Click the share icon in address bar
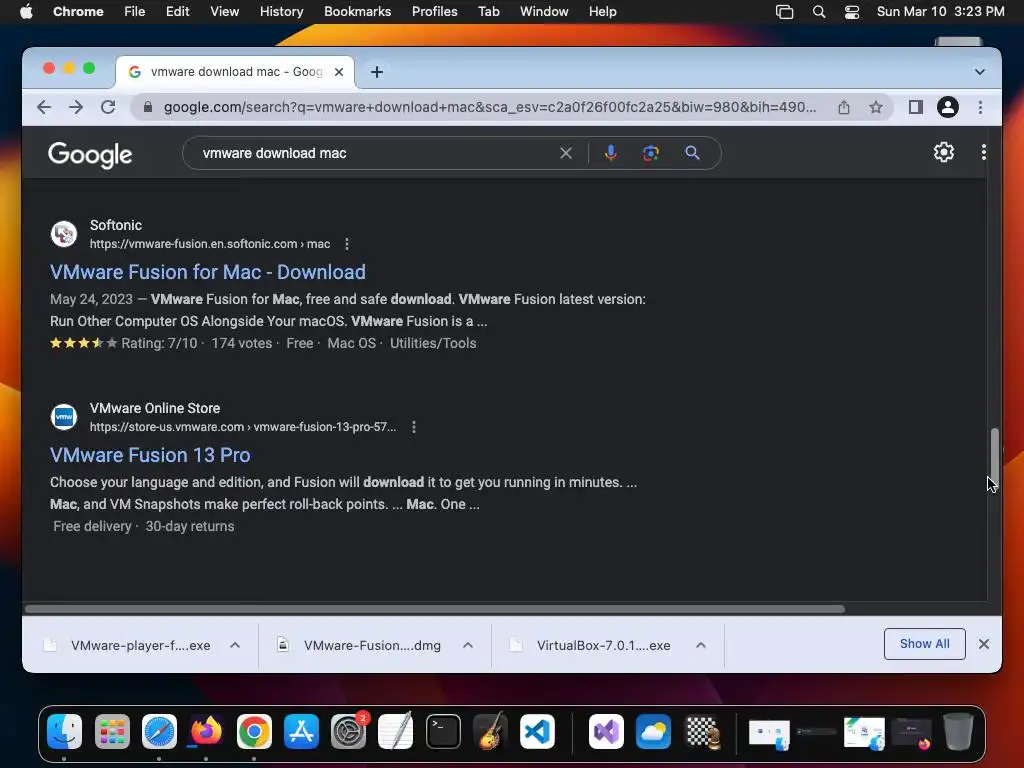The image size is (1024, 768). [x=844, y=107]
